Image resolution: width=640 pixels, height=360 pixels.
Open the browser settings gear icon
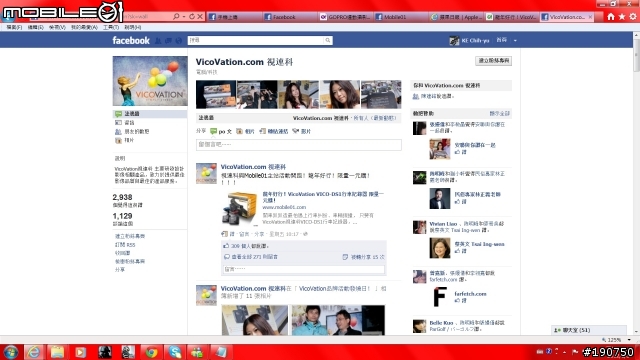click(633, 17)
